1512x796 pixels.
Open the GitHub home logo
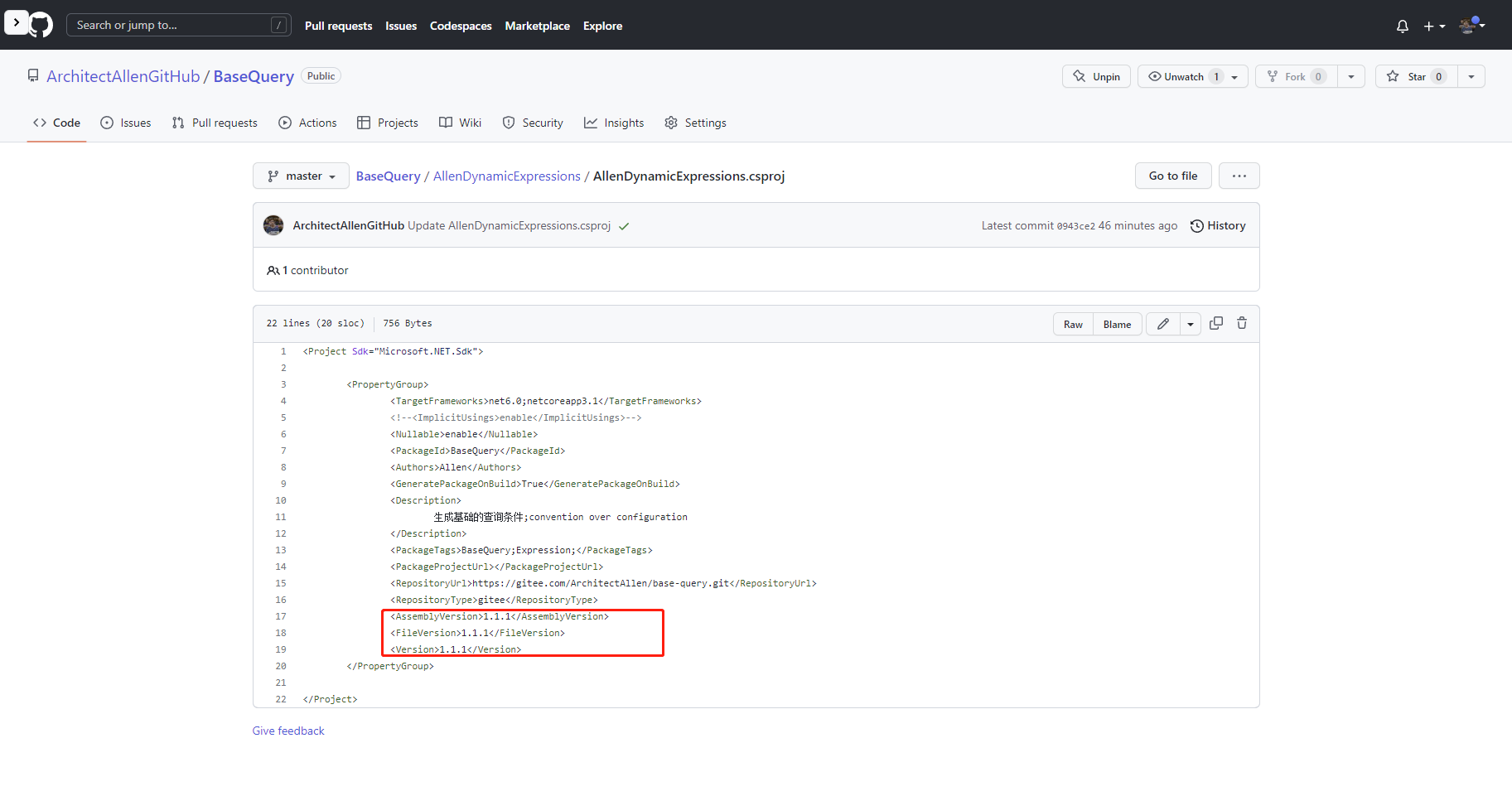tap(41, 25)
